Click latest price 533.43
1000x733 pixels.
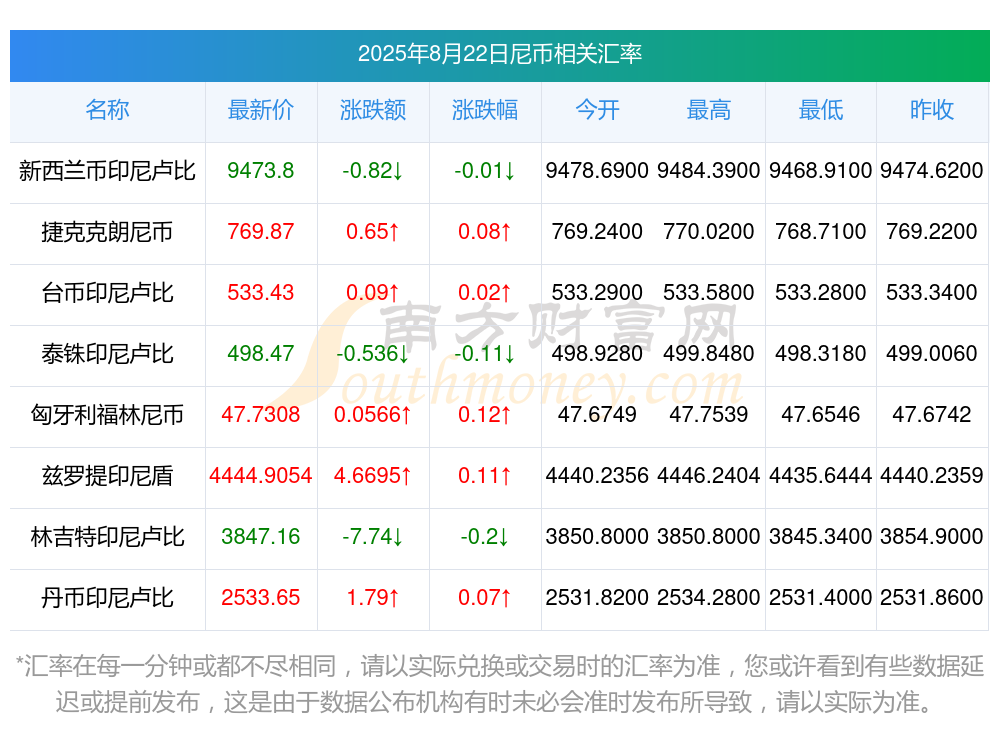tap(261, 292)
